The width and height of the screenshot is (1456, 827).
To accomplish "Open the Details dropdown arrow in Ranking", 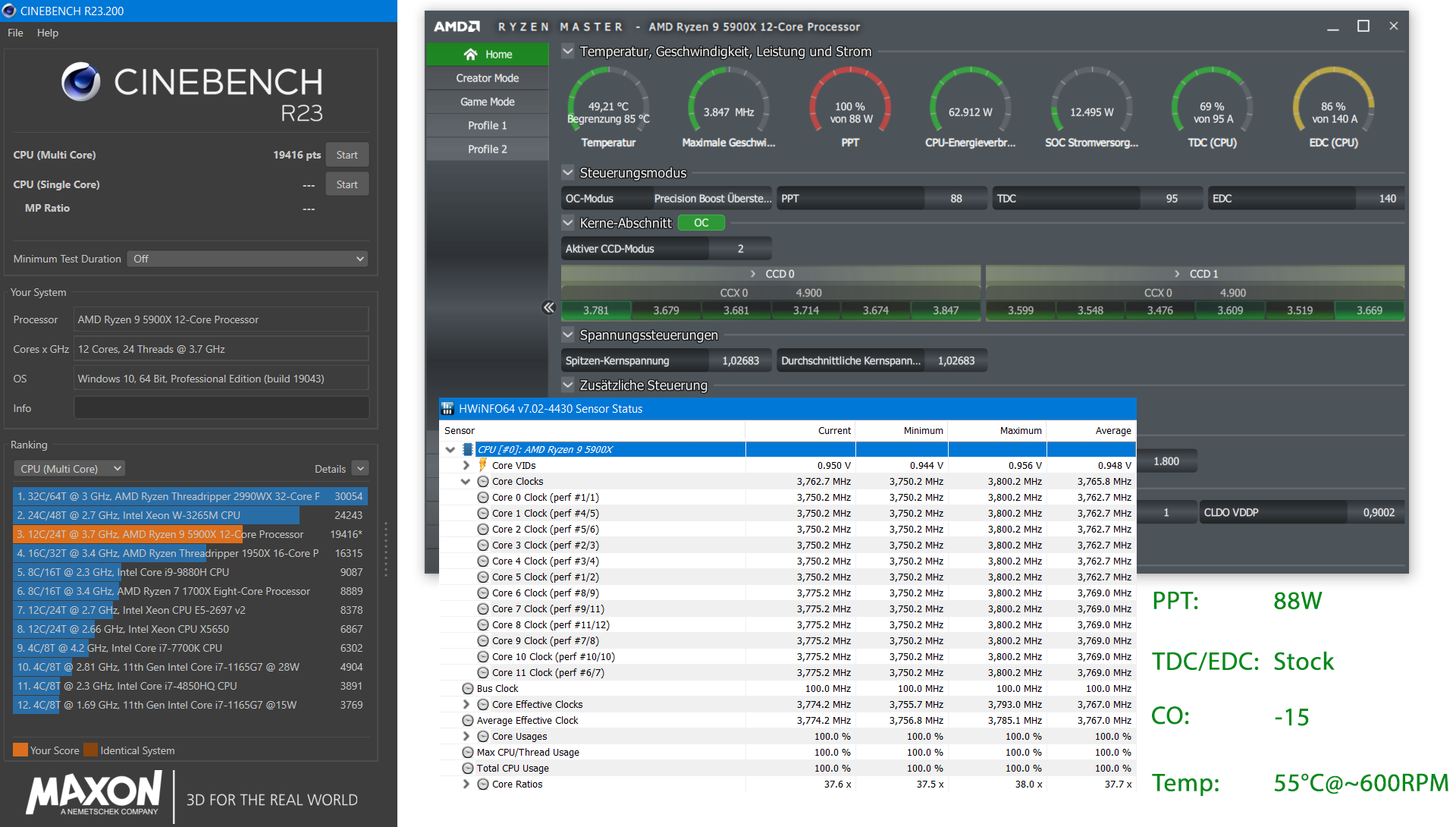I will [x=361, y=469].
